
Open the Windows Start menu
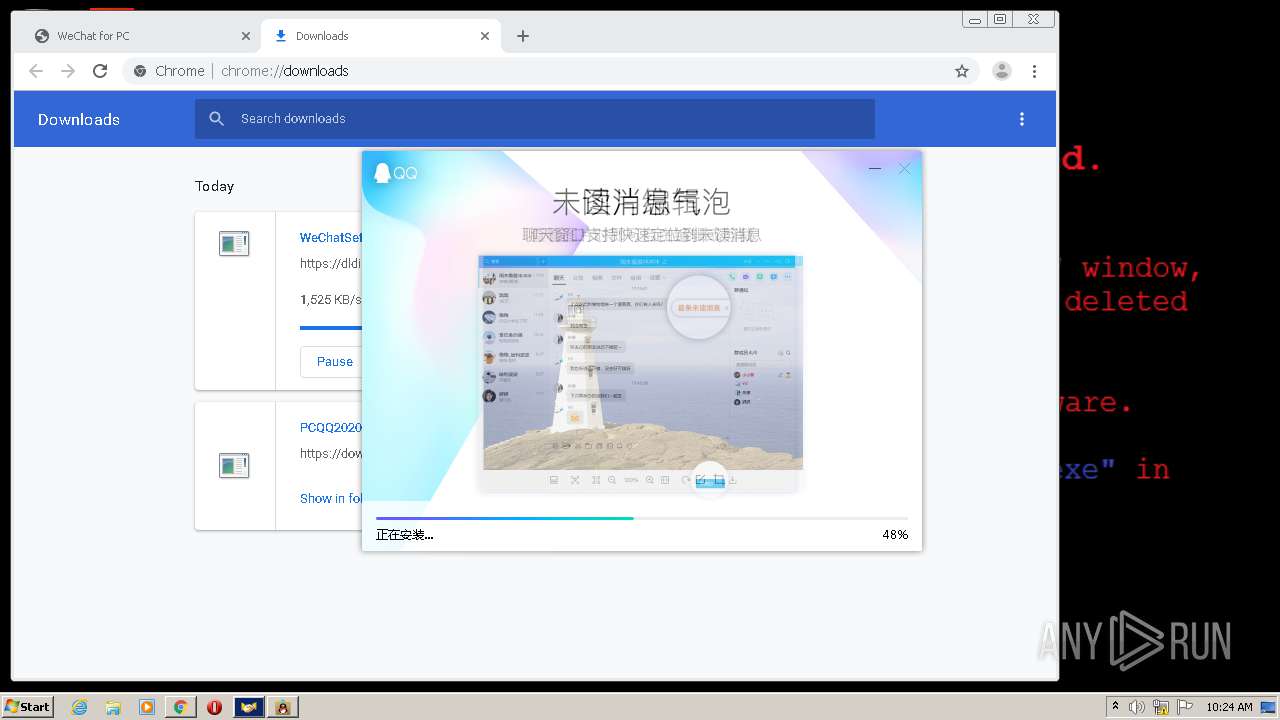pos(27,707)
